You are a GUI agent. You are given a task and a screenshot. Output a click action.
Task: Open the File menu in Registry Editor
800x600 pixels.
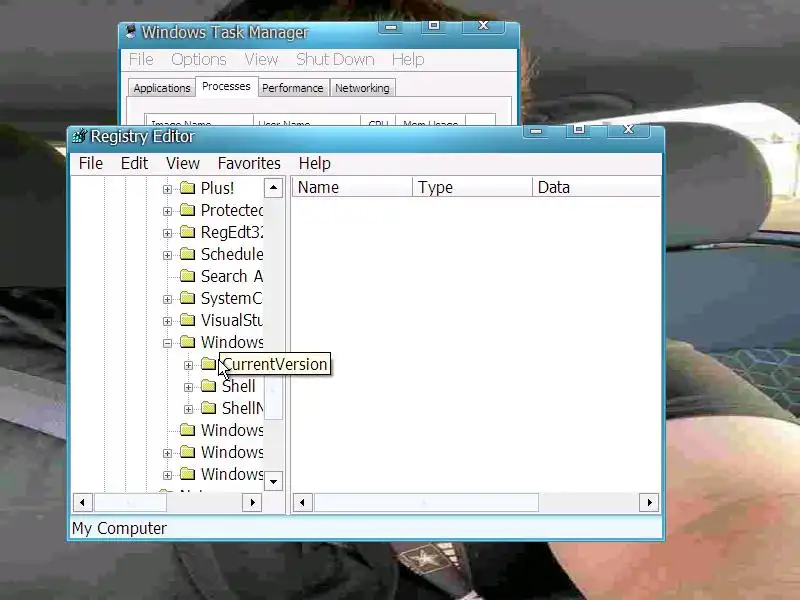pos(91,163)
